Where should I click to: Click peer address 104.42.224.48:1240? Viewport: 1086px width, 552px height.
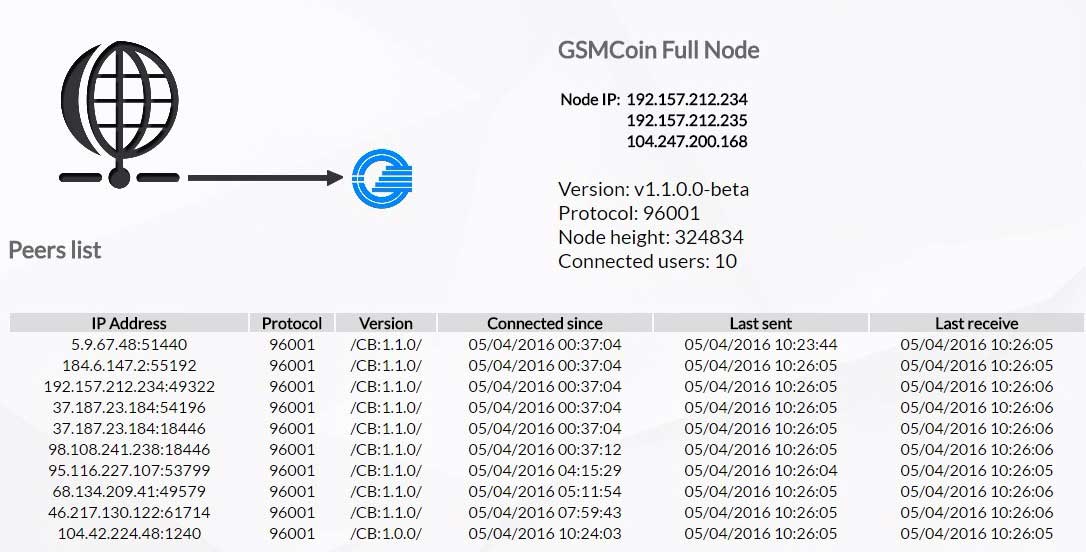[x=129, y=534]
